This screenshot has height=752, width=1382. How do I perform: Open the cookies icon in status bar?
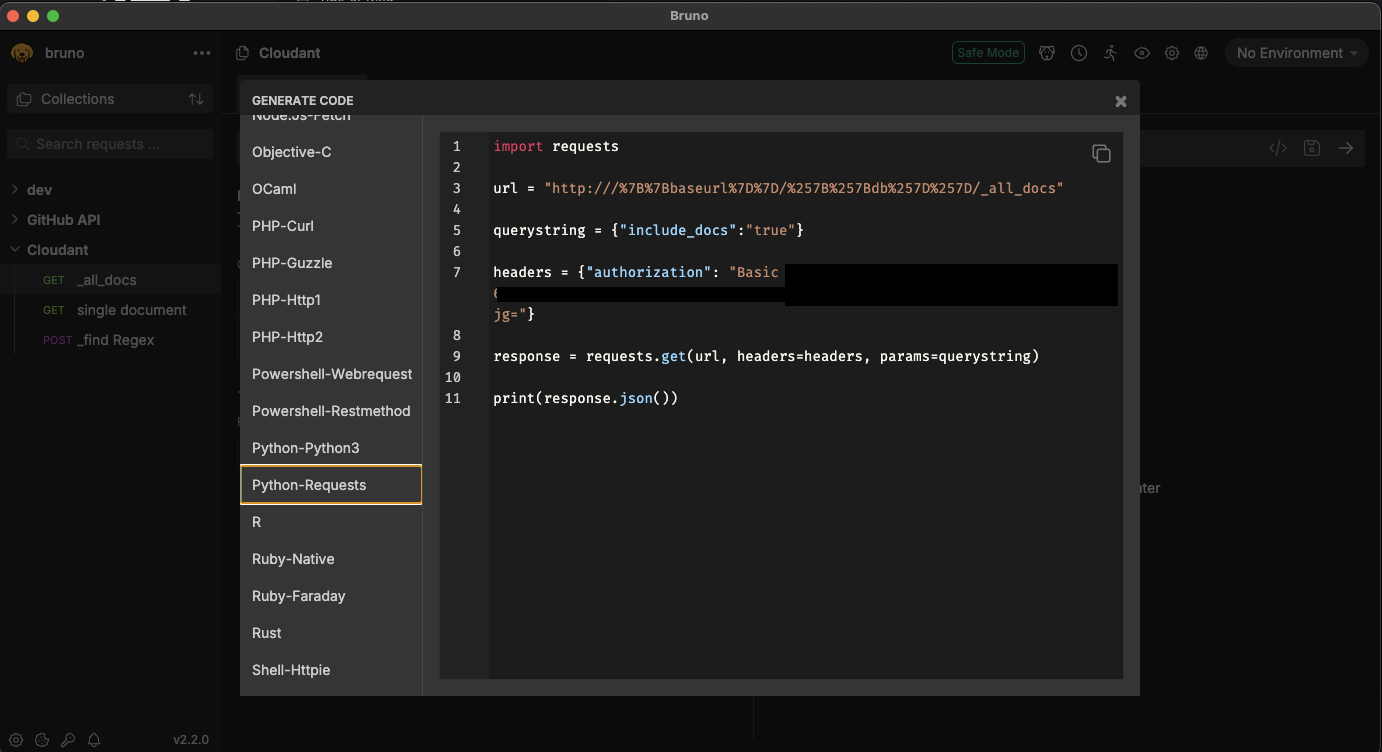pos(42,740)
